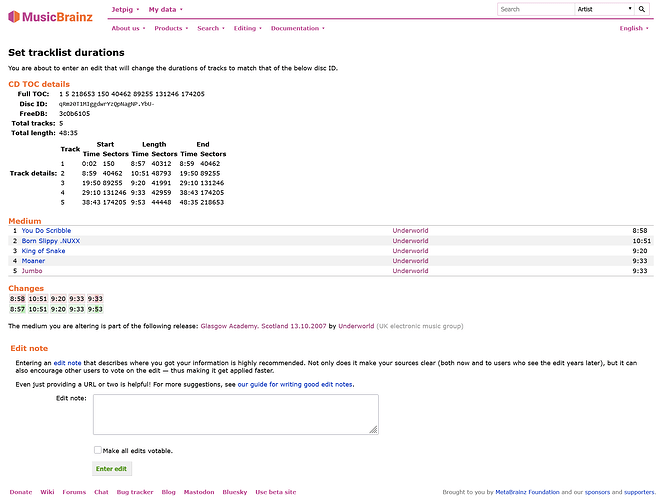Viewport: 662px width, 500px height.
Task: Open the Bug tracker footer link
Action: [135, 492]
